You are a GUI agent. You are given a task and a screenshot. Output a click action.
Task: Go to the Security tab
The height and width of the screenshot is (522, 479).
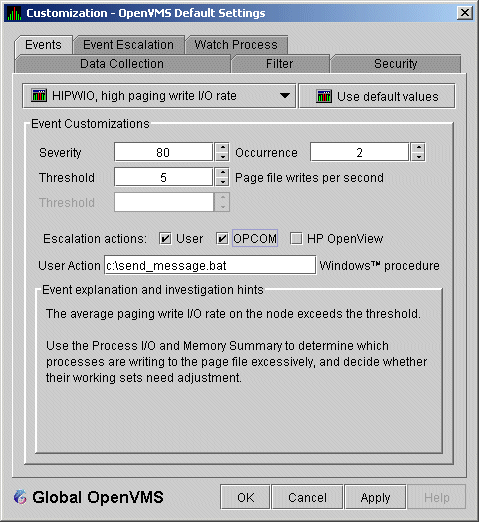[395, 64]
